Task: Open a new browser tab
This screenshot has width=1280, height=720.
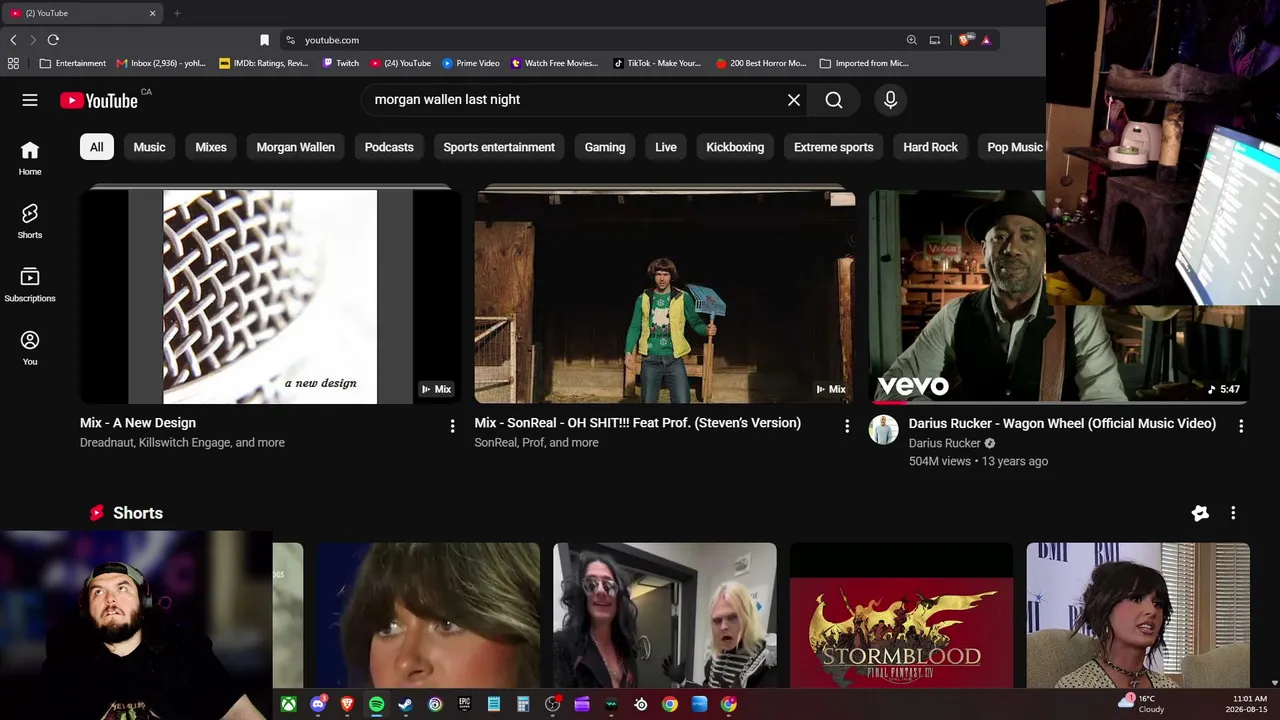Action: (177, 13)
